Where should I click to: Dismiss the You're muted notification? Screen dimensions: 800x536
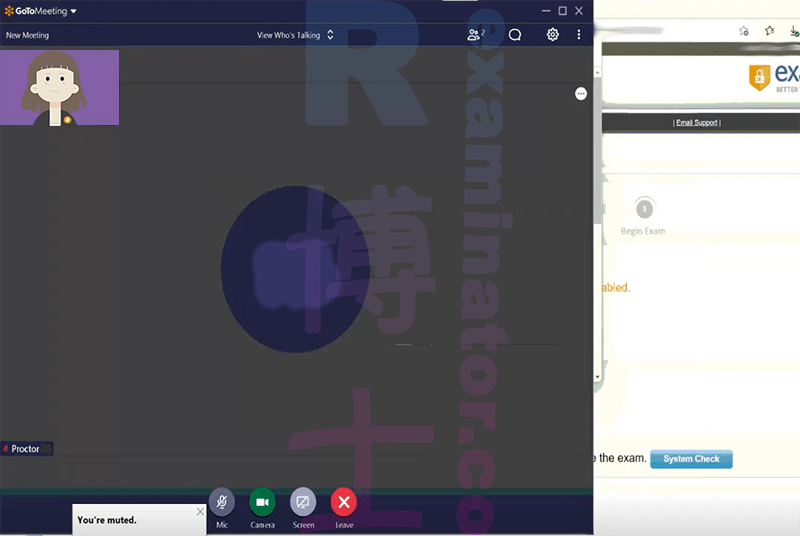pos(200,511)
